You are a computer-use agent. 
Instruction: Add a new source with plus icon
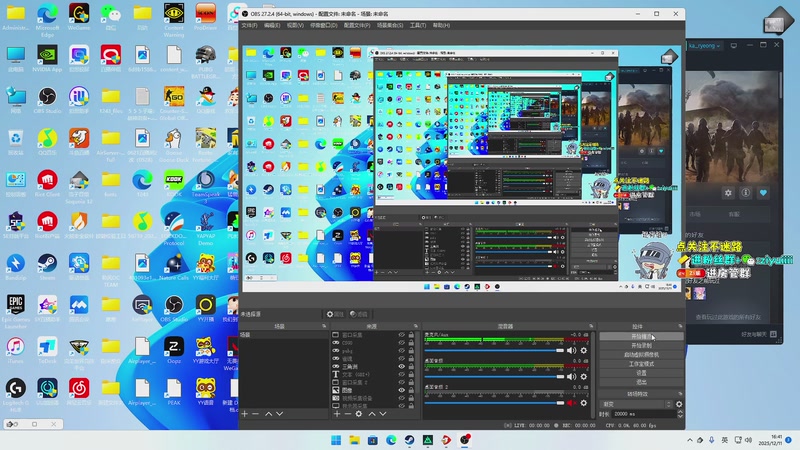click(337, 414)
